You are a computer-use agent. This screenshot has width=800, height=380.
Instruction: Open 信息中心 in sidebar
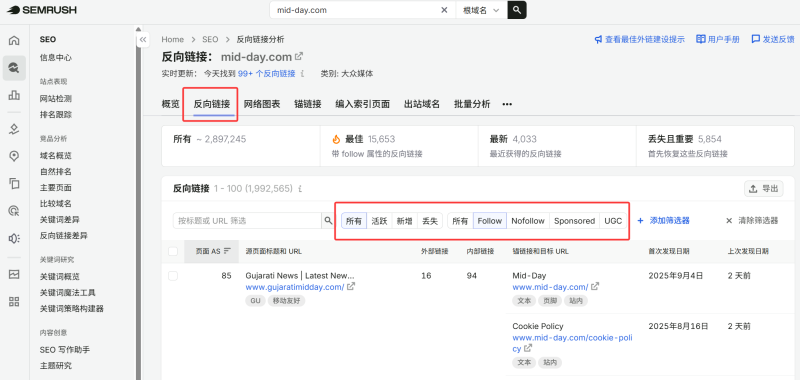pos(56,58)
